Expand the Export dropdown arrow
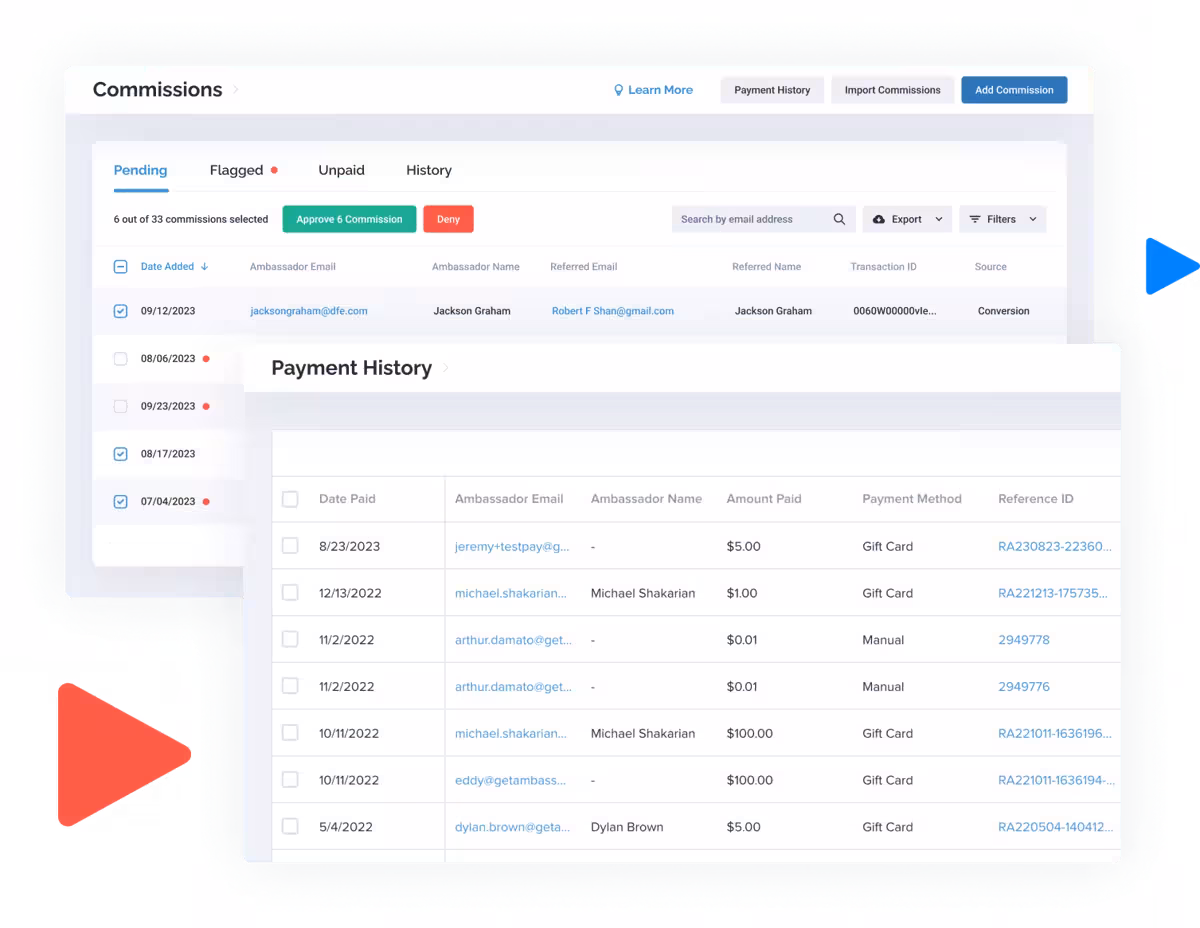Viewport: 1200px width, 928px height. [939, 219]
